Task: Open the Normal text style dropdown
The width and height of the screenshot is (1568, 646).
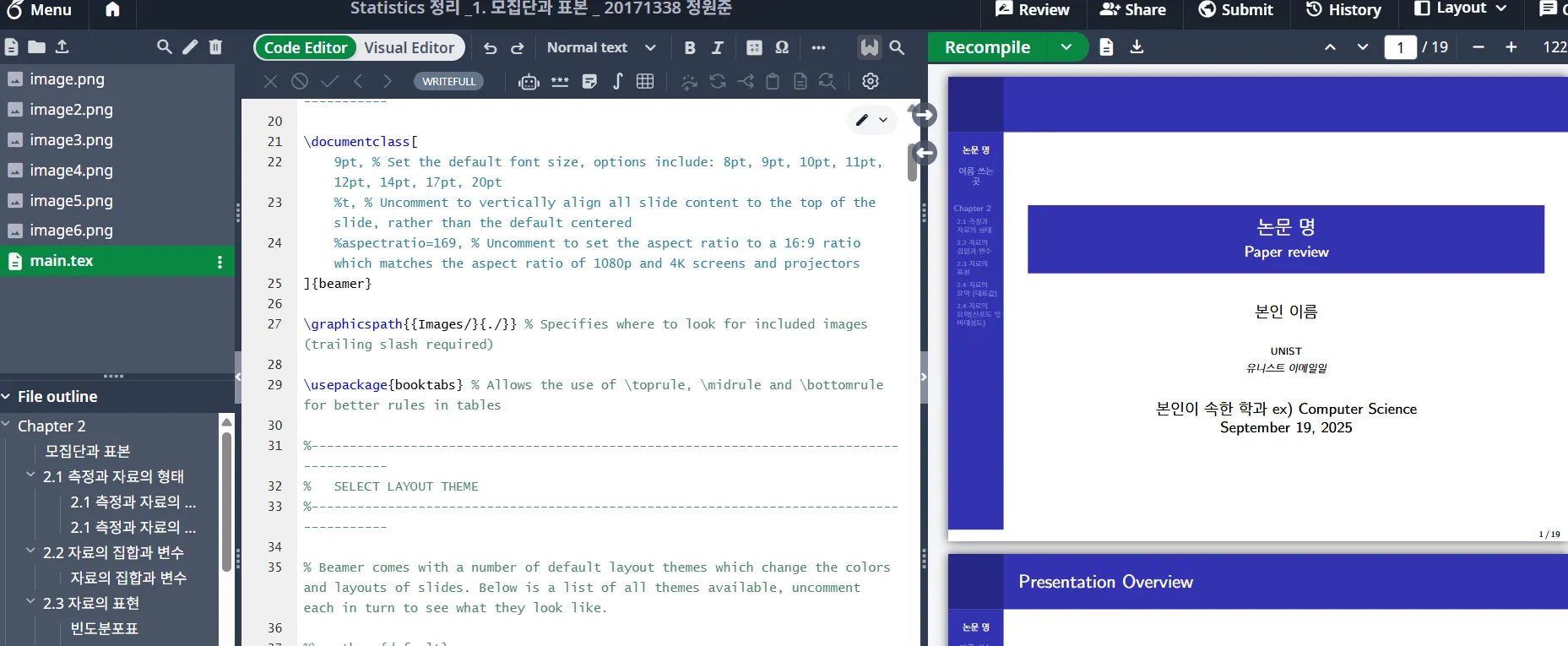Action: [601, 48]
